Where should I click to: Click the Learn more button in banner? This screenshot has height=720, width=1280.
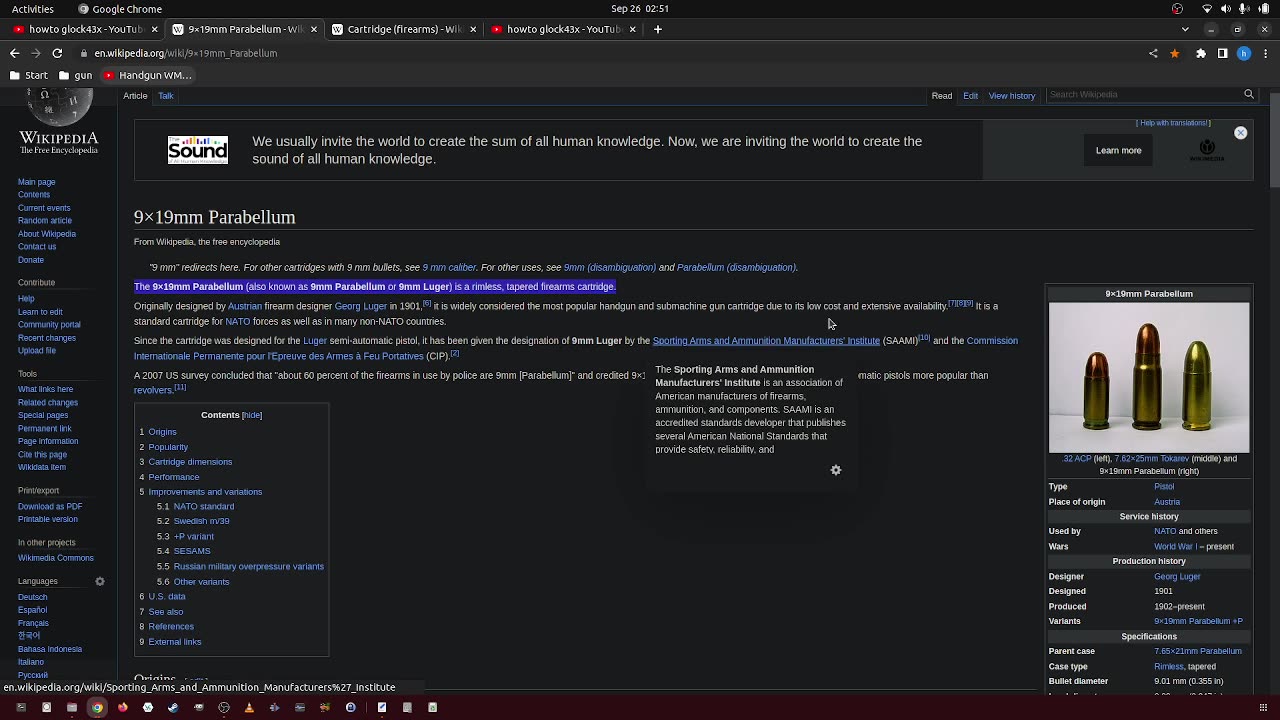pos(1118,150)
